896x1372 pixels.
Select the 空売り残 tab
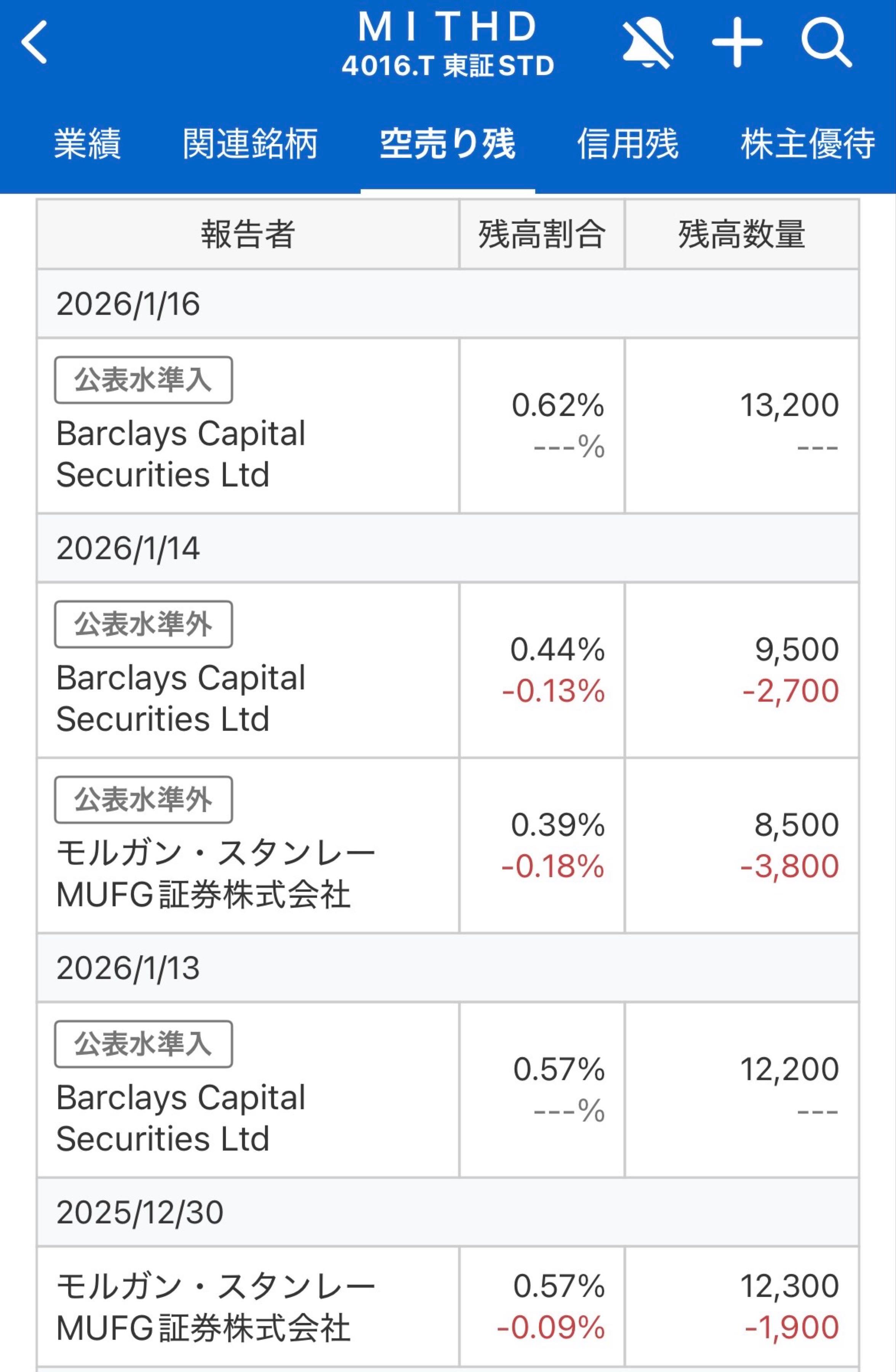(x=447, y=144)
